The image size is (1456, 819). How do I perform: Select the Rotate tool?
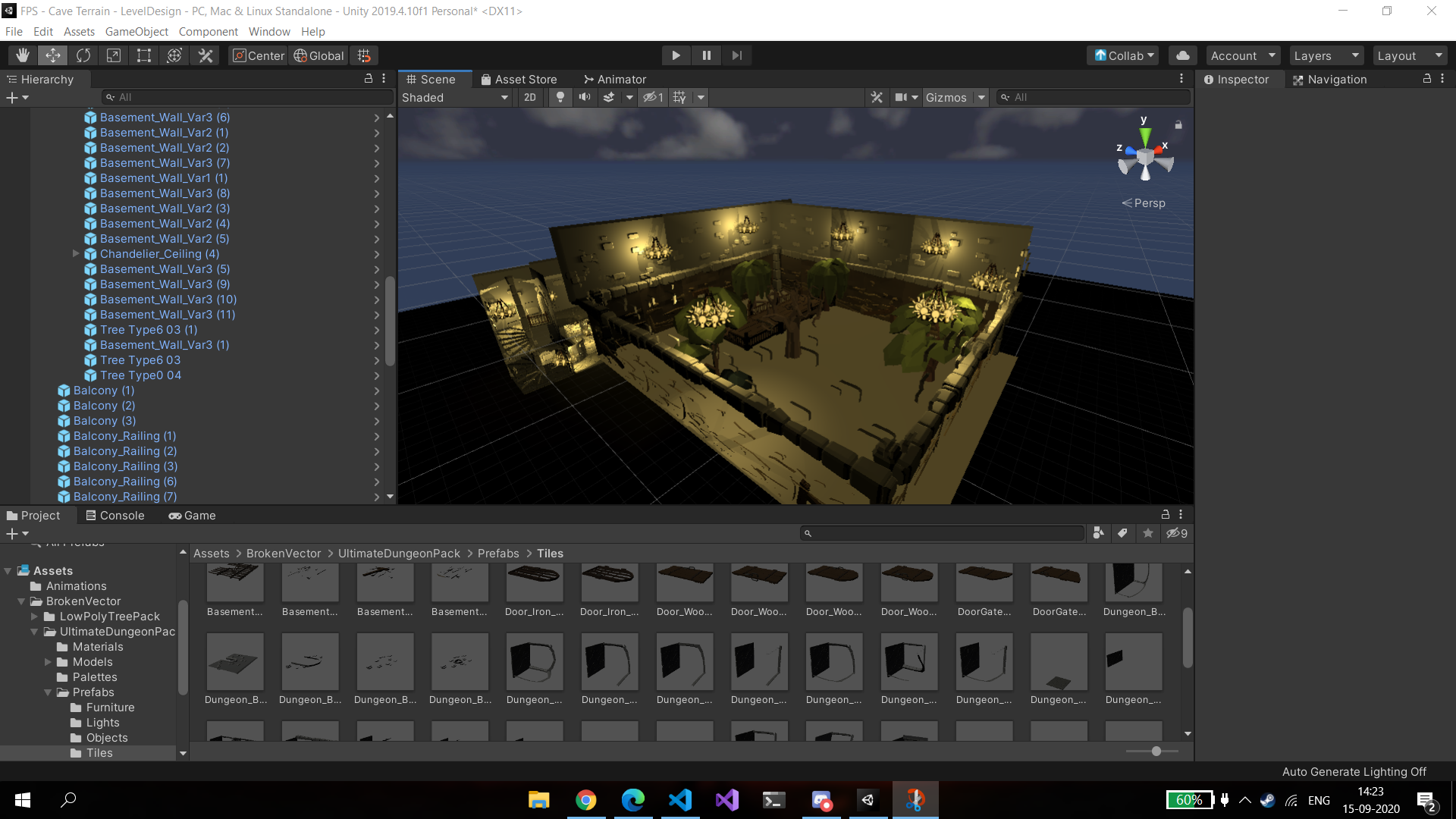(83, 55)
